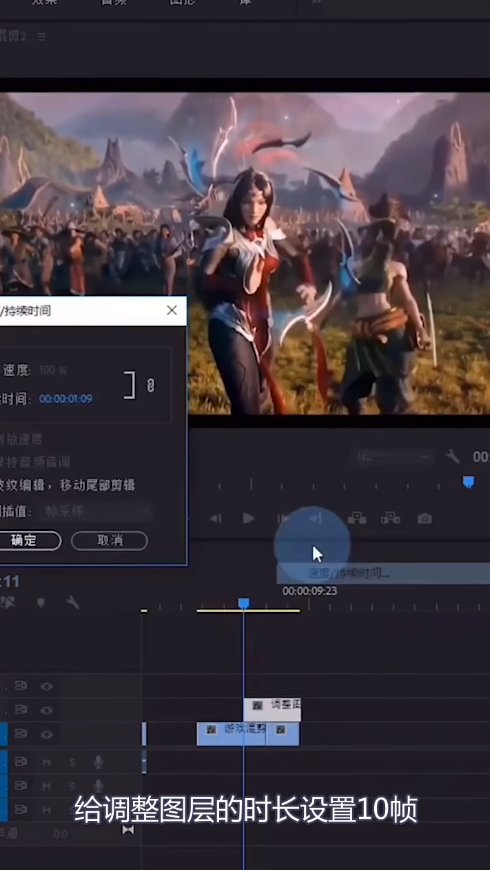
Task: Open the timeline display settings wrench
Action: [73, 602]
